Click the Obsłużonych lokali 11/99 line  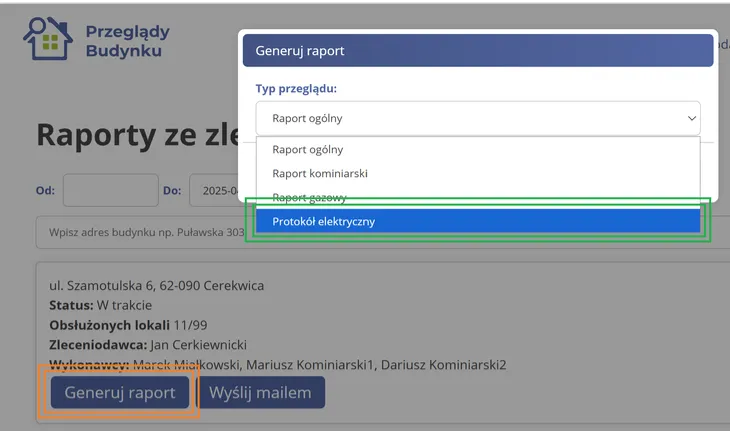click(128, 325)
